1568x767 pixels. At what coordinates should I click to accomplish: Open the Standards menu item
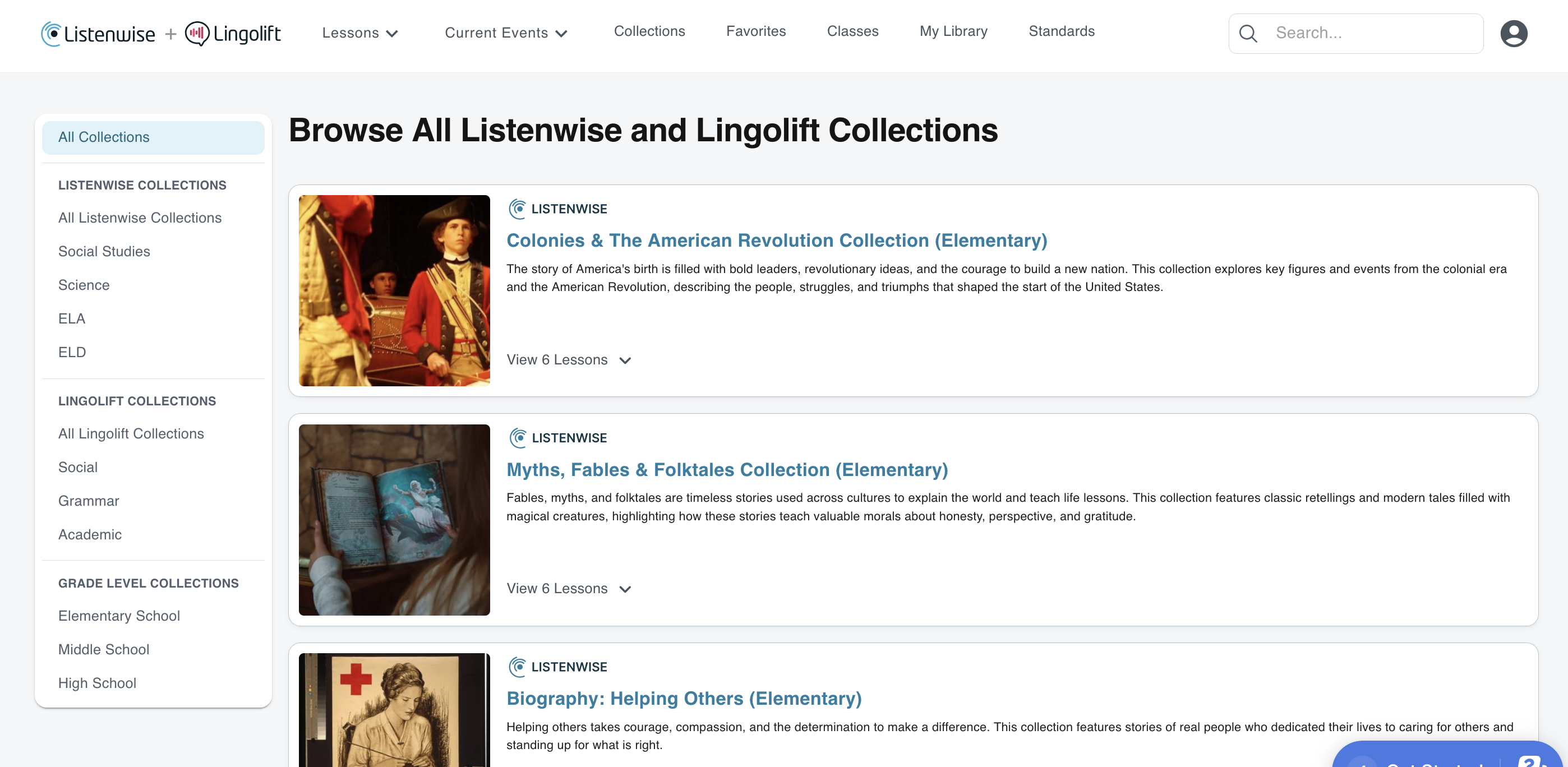1061,31
